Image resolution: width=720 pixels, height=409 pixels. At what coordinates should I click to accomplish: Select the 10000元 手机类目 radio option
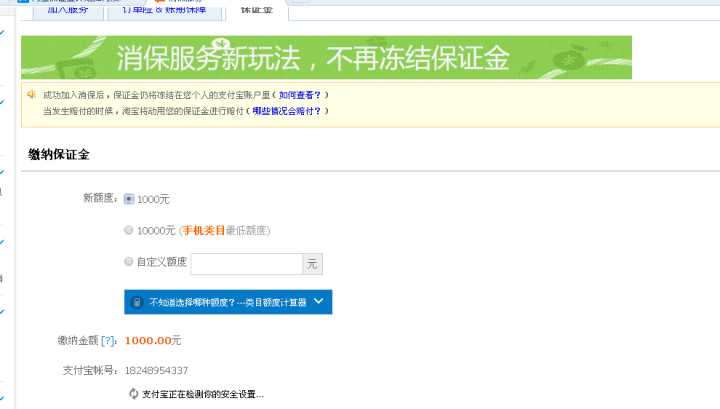129,230
